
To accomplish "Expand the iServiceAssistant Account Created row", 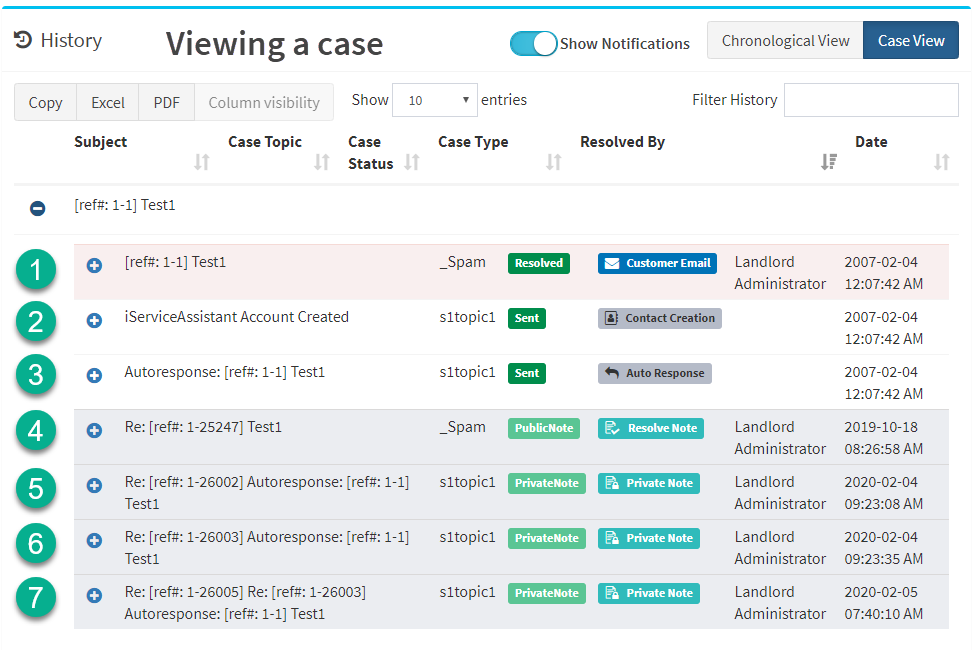I will (x=94, y=321).
